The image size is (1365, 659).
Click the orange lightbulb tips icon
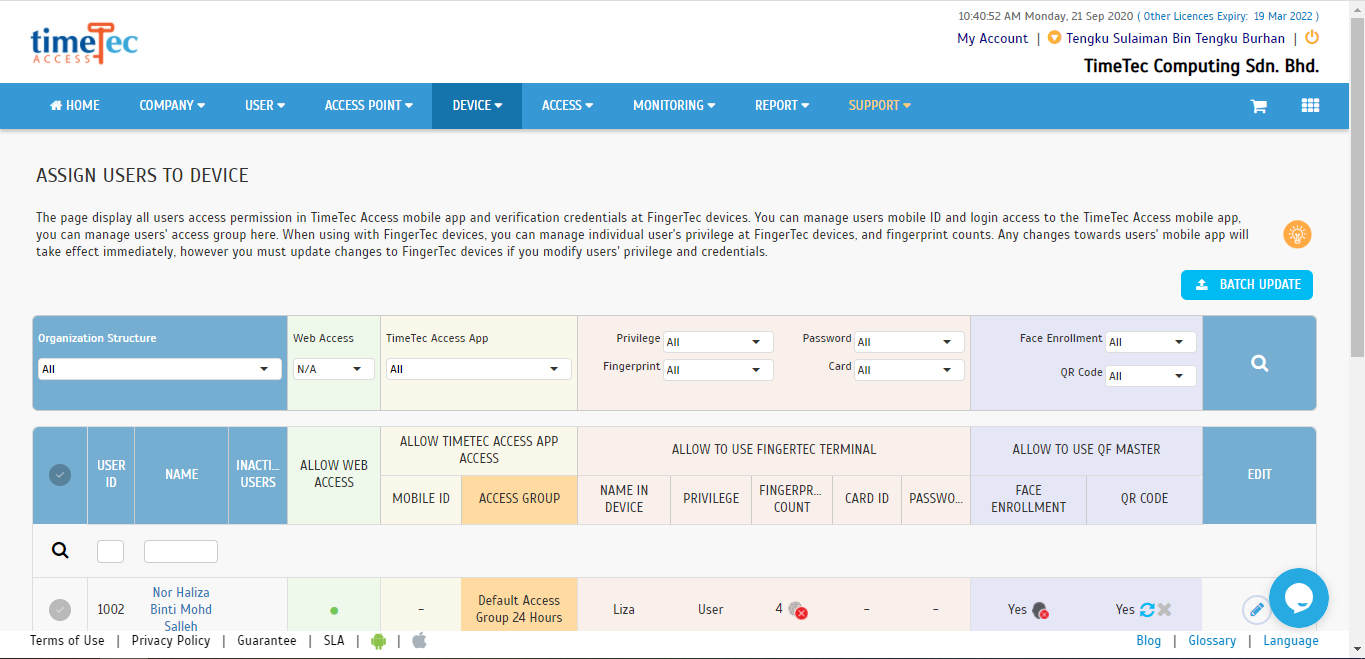tap(1297, 234)
